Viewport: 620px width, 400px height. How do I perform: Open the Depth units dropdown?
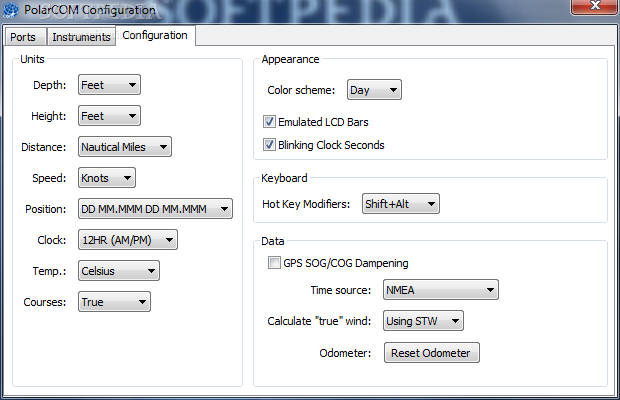coord(109,85)
